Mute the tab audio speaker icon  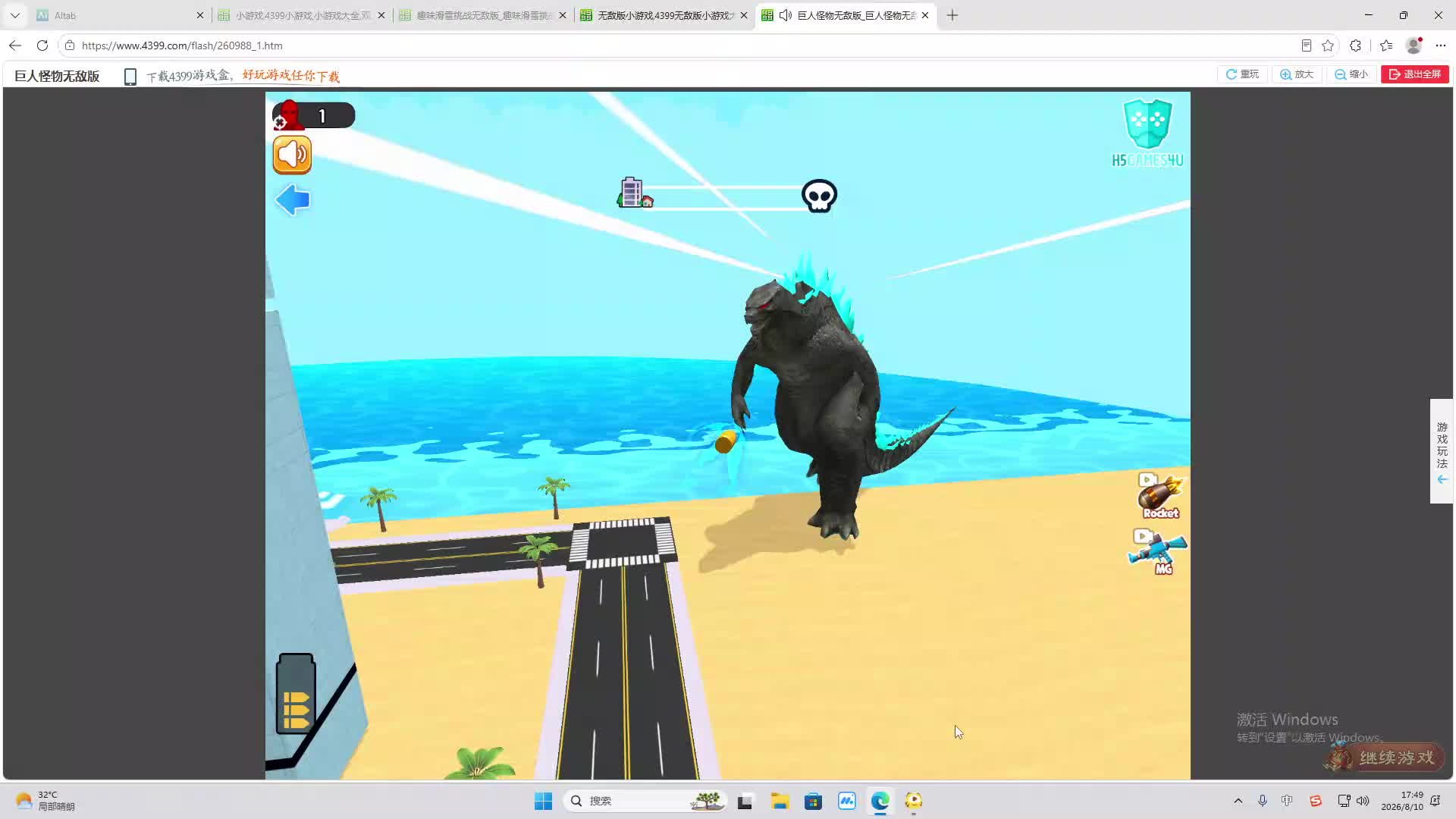pos(786,15)
